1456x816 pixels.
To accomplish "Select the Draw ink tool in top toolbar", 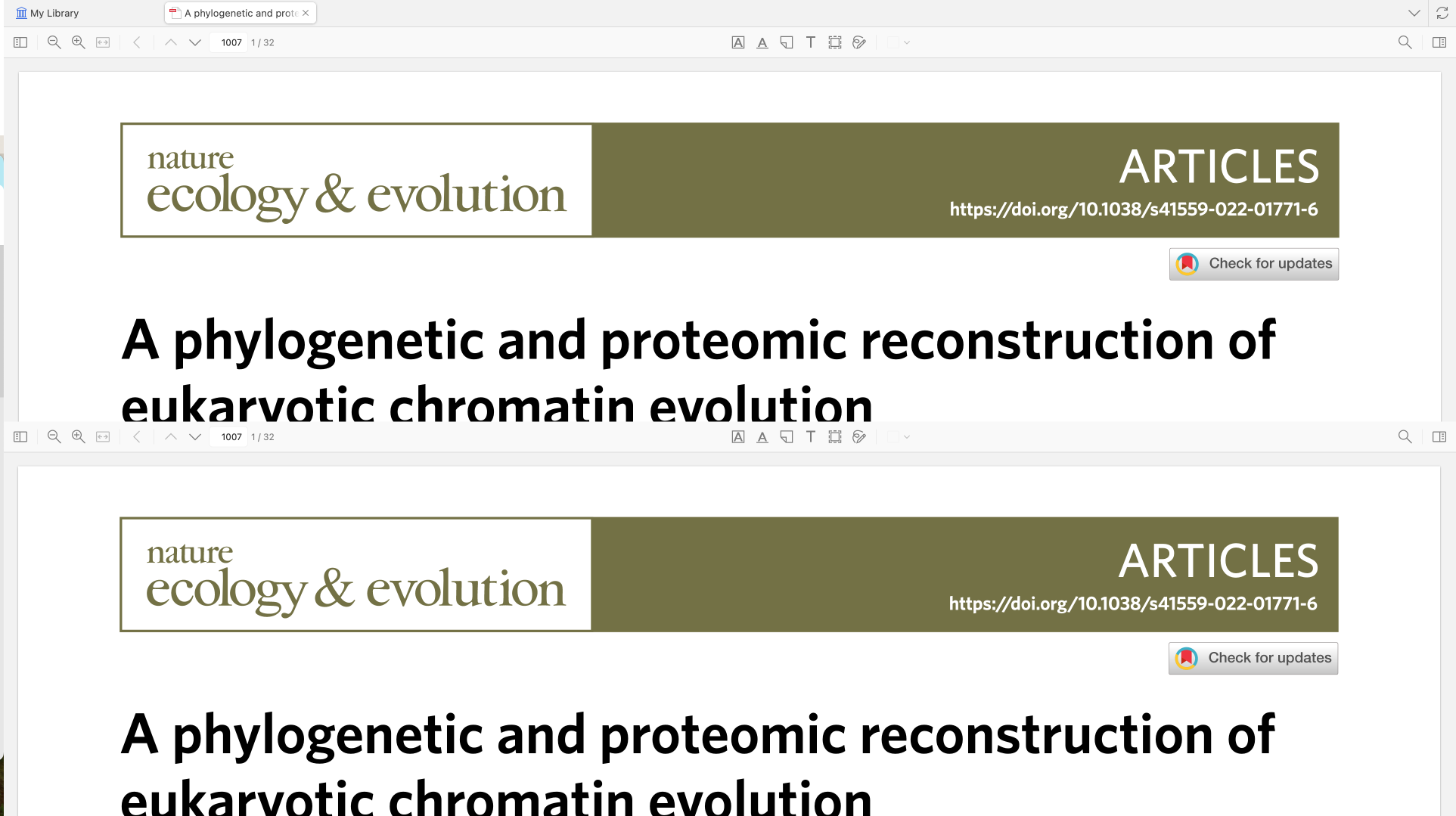I will [859, 42].
